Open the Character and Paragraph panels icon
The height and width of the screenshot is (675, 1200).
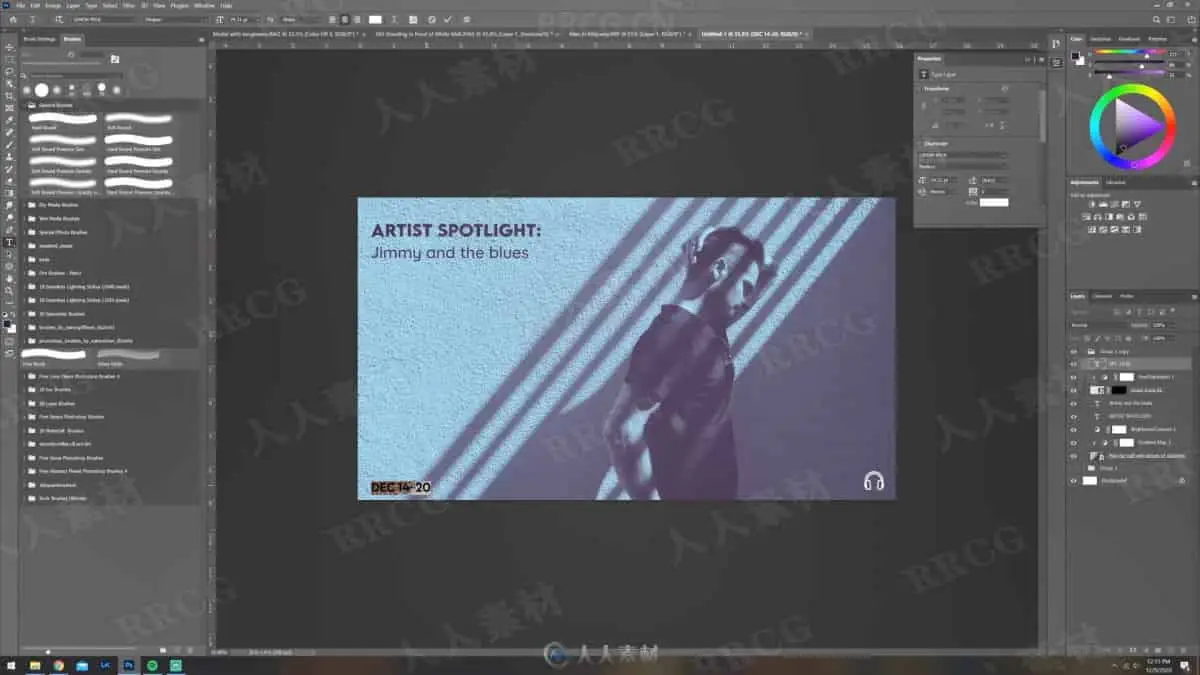point(412,19)
